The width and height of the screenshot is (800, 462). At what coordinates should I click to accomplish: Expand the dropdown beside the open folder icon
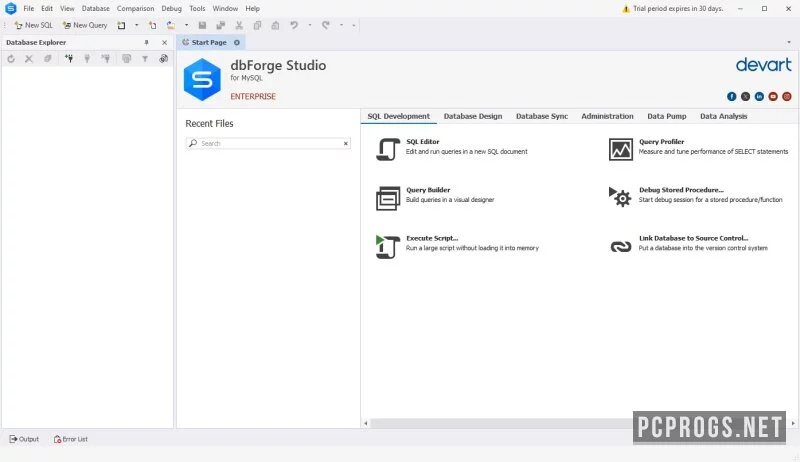(186, 25)
